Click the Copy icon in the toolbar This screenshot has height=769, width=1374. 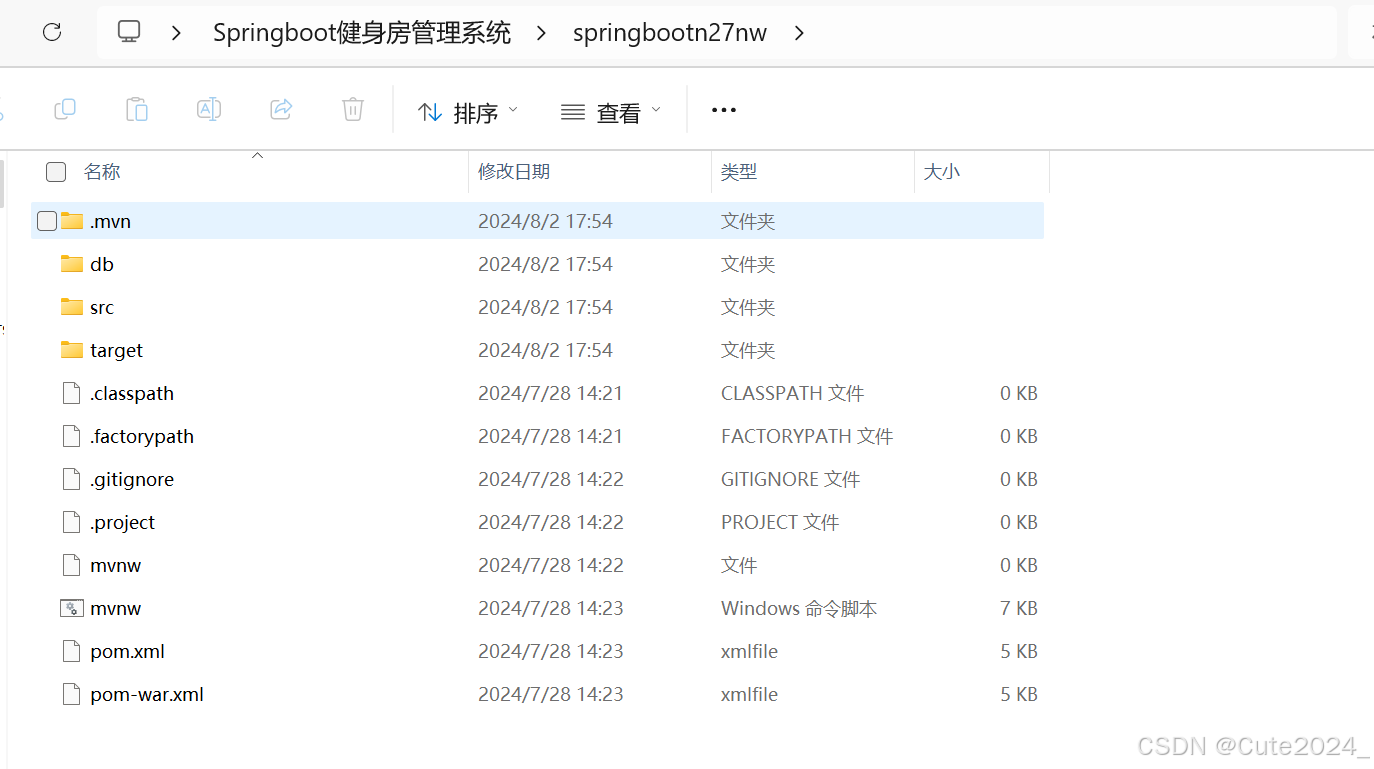[x=64, y=109]
